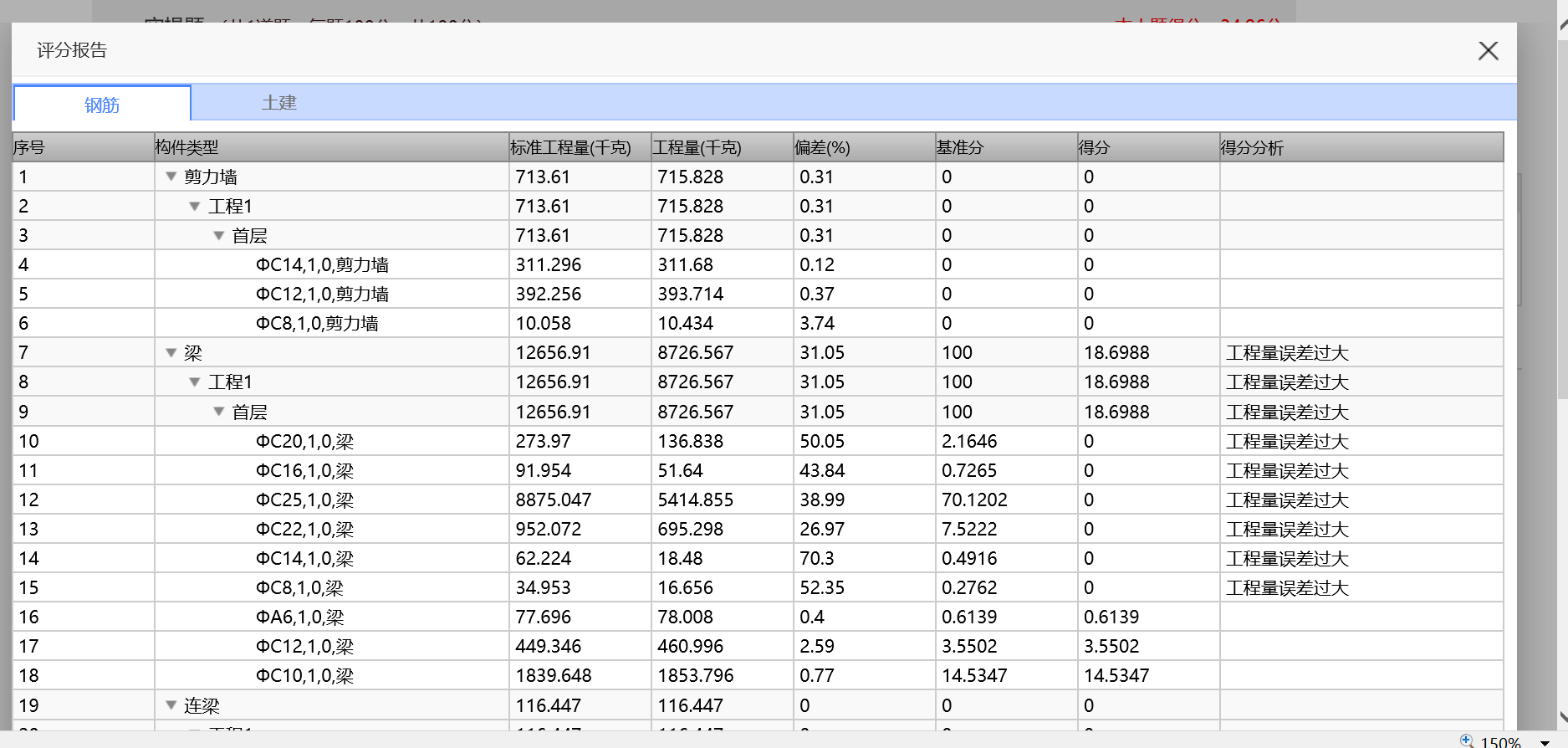Viewport: 1568px width, 748px height.
Task: Select the ΦC12,1,0,剪力墙 row
Action: tap(758, 294)
